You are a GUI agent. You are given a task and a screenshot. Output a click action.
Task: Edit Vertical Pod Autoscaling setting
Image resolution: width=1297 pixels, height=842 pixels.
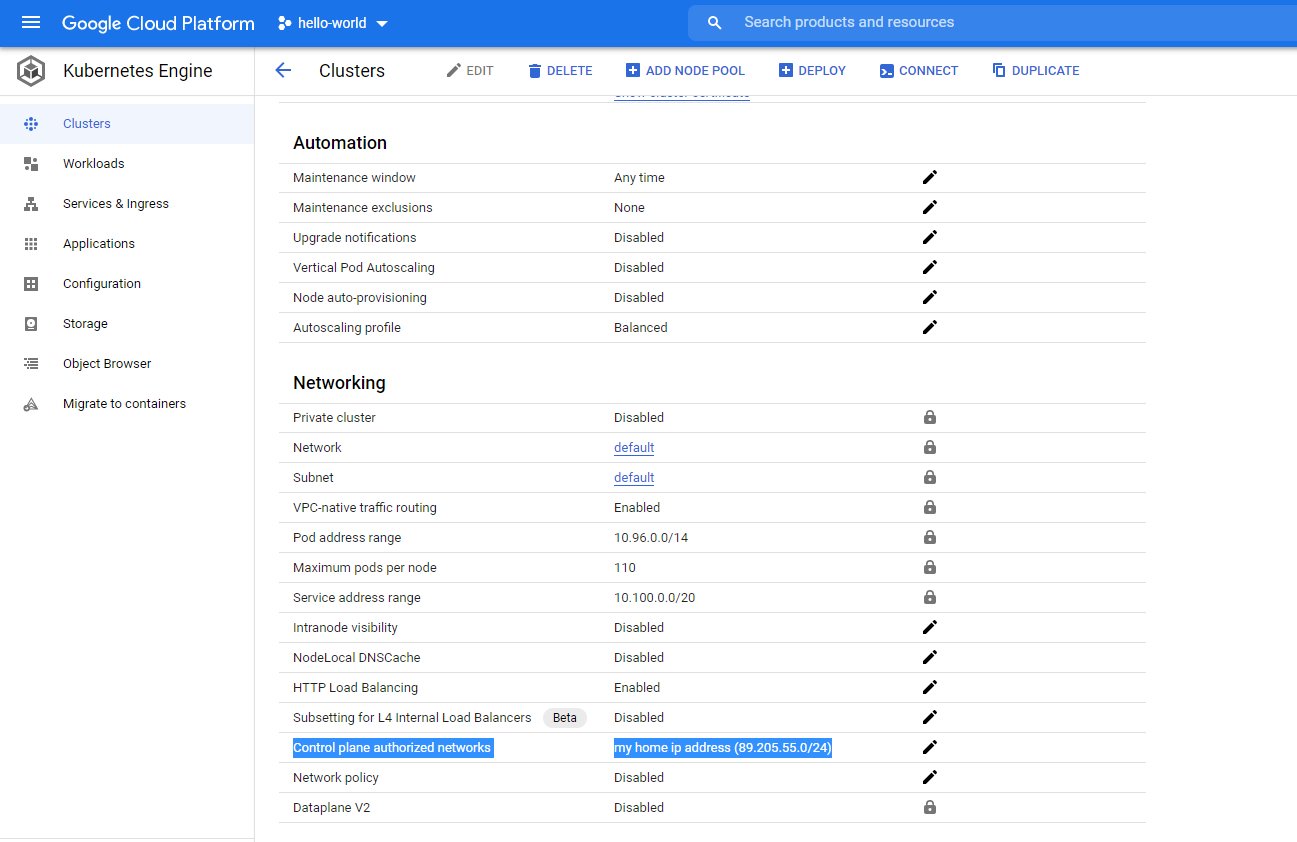click(929, 267)
